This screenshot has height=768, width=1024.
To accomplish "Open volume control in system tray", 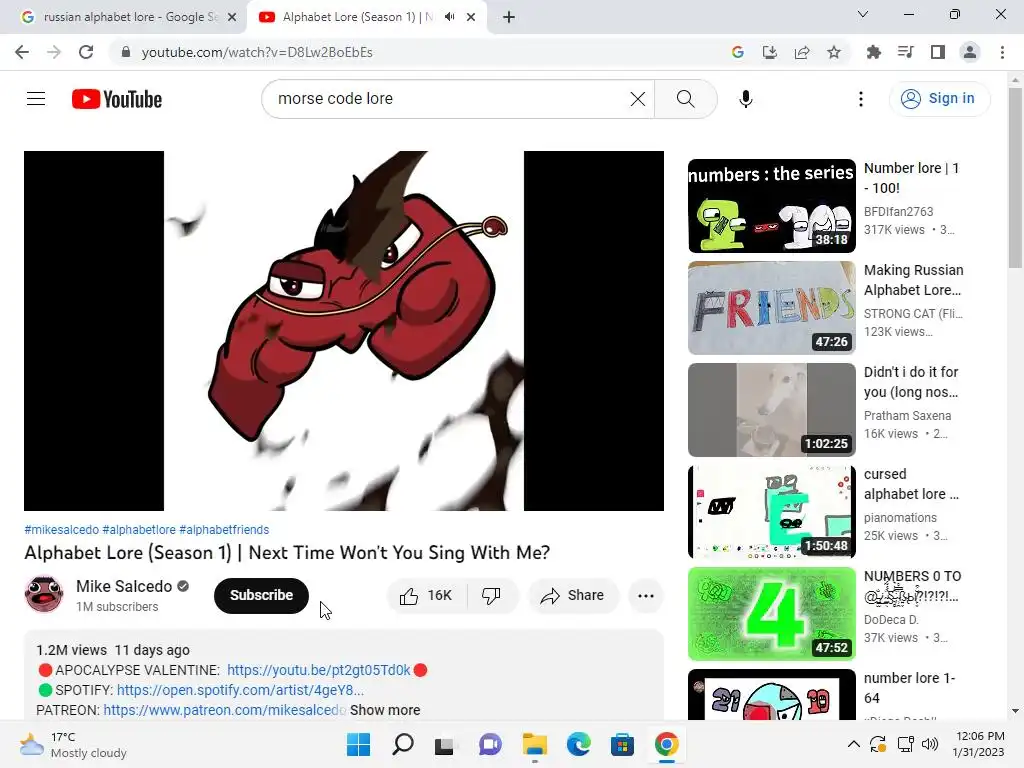I will (x=930, y=744).
